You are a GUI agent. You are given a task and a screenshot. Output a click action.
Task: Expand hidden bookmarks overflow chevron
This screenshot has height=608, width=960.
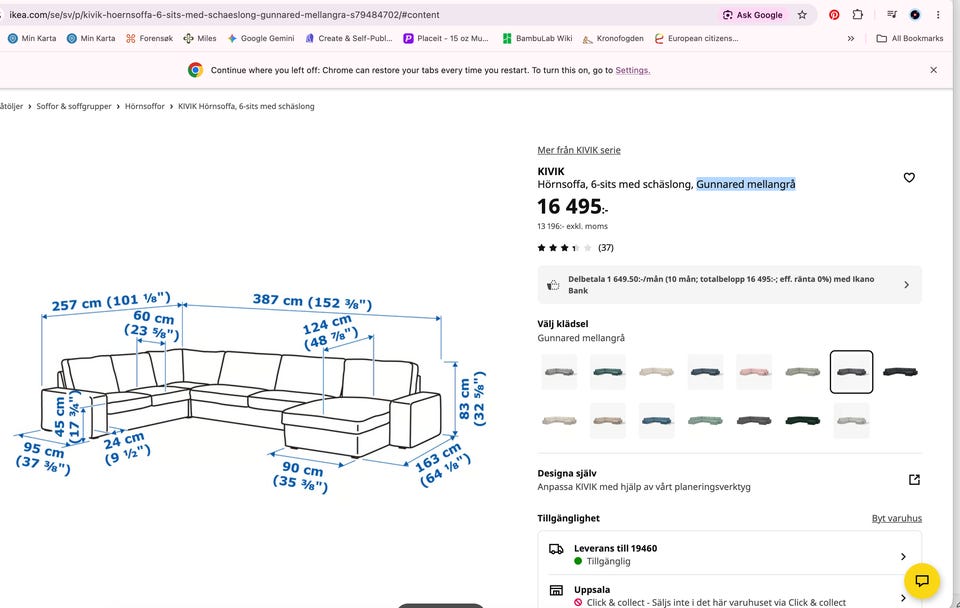[x=850, y=38]
